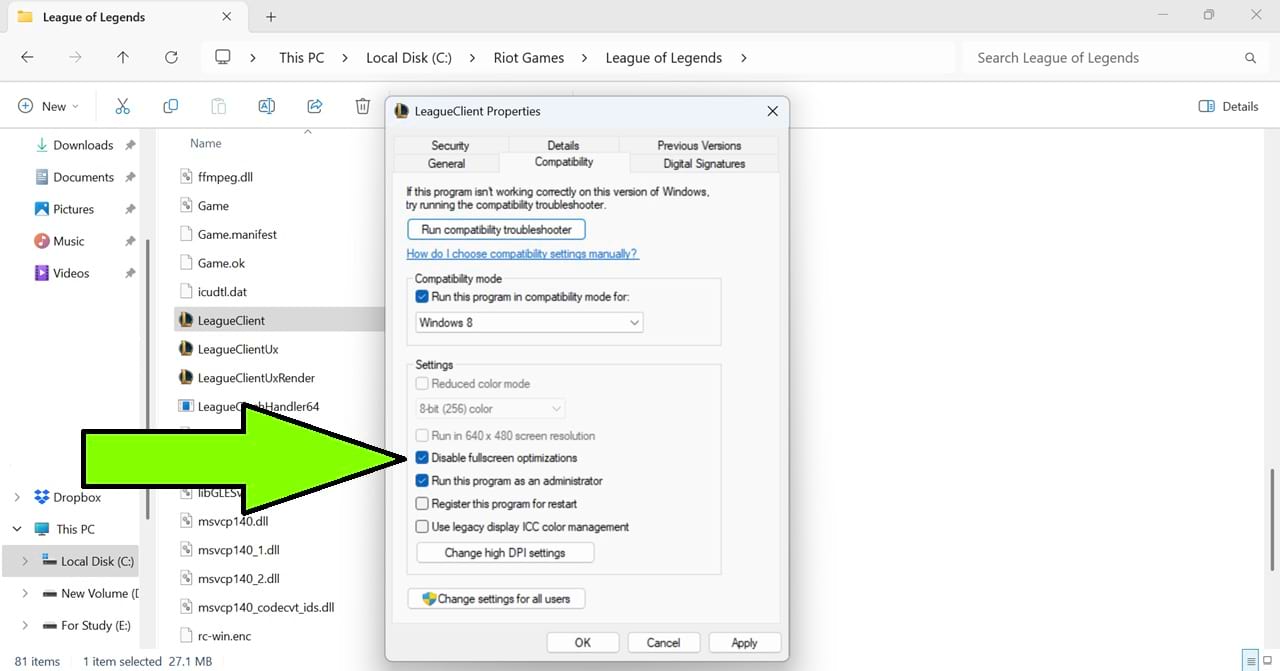The height and width of the screenshot is (671, 1280).
Task: Click the pin icon beside Pictures
Action: 130,209
